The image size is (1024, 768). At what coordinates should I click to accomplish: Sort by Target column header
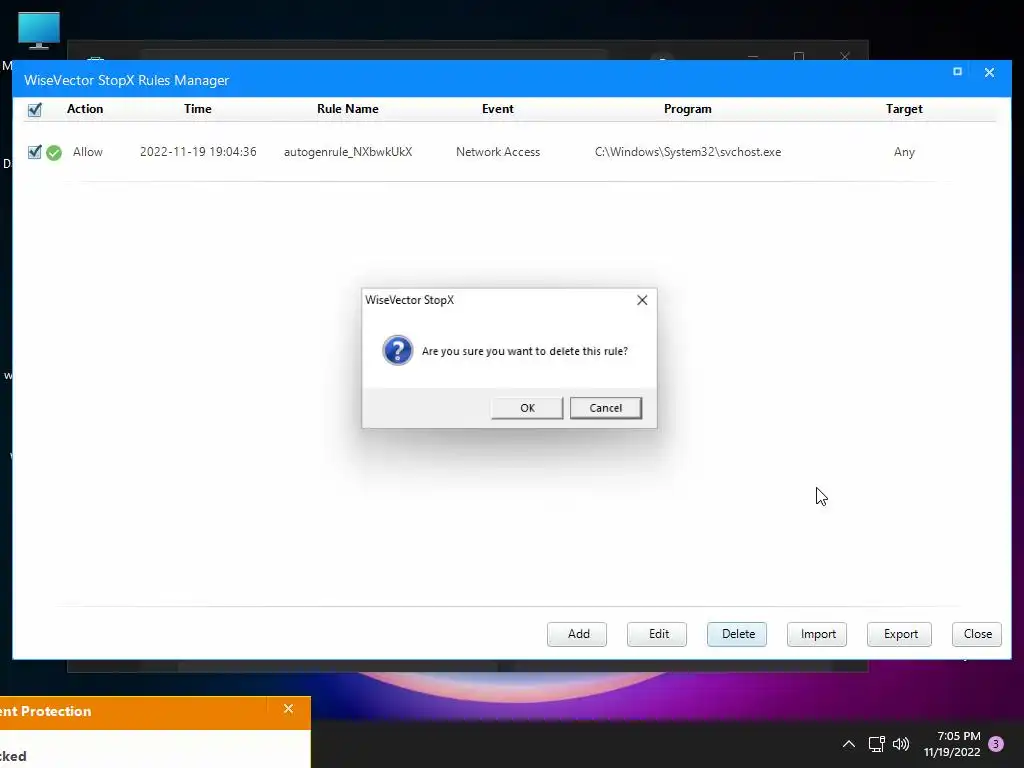click(x=904, y=109)
